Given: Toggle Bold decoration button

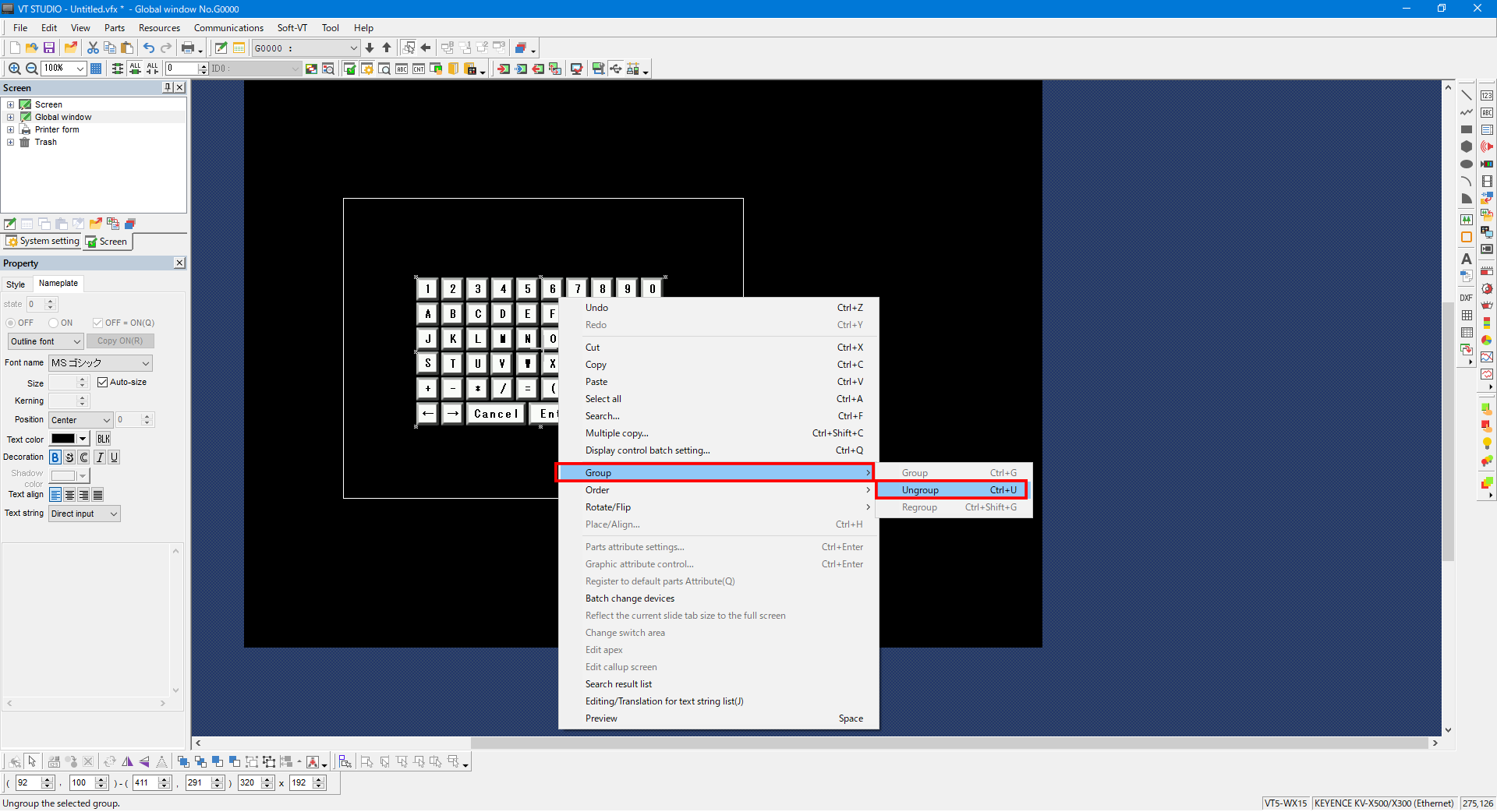Looking at the screenshot, I should [55, 457].
